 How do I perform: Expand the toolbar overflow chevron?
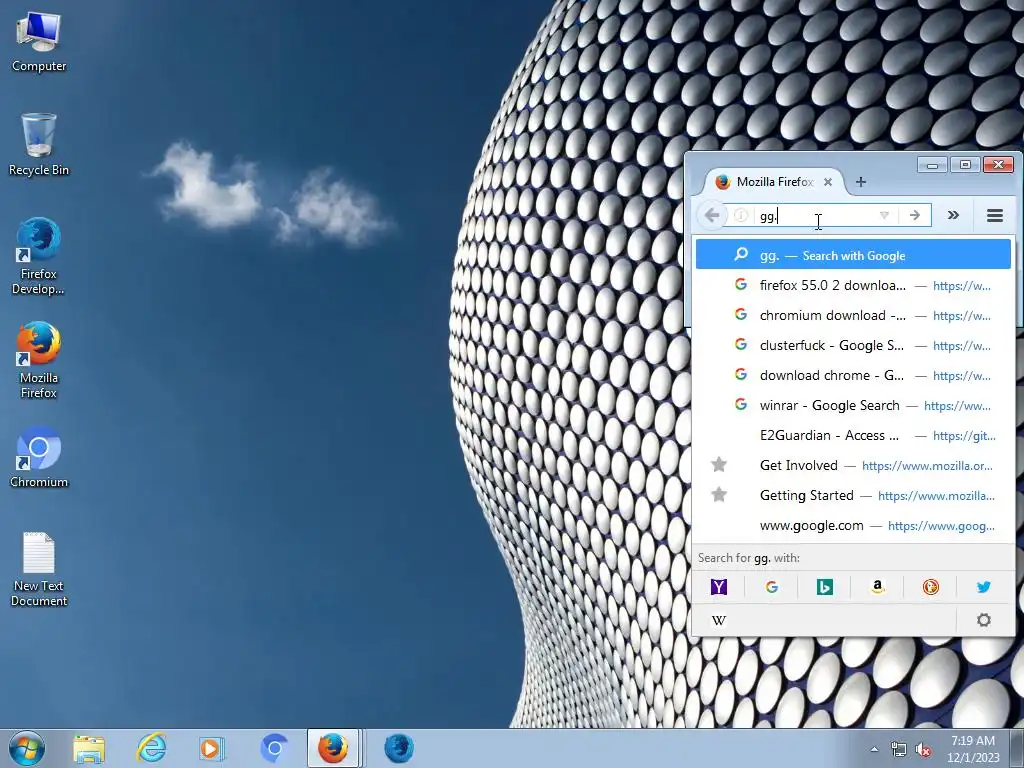coord(953,215)
